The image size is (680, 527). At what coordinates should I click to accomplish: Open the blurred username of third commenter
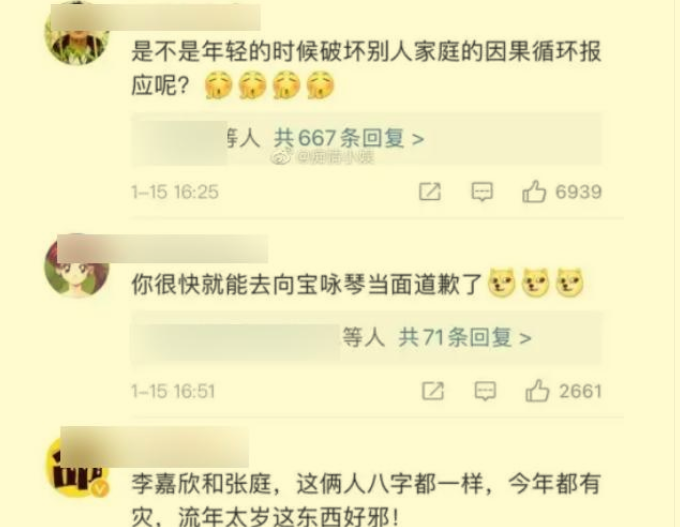154,447
